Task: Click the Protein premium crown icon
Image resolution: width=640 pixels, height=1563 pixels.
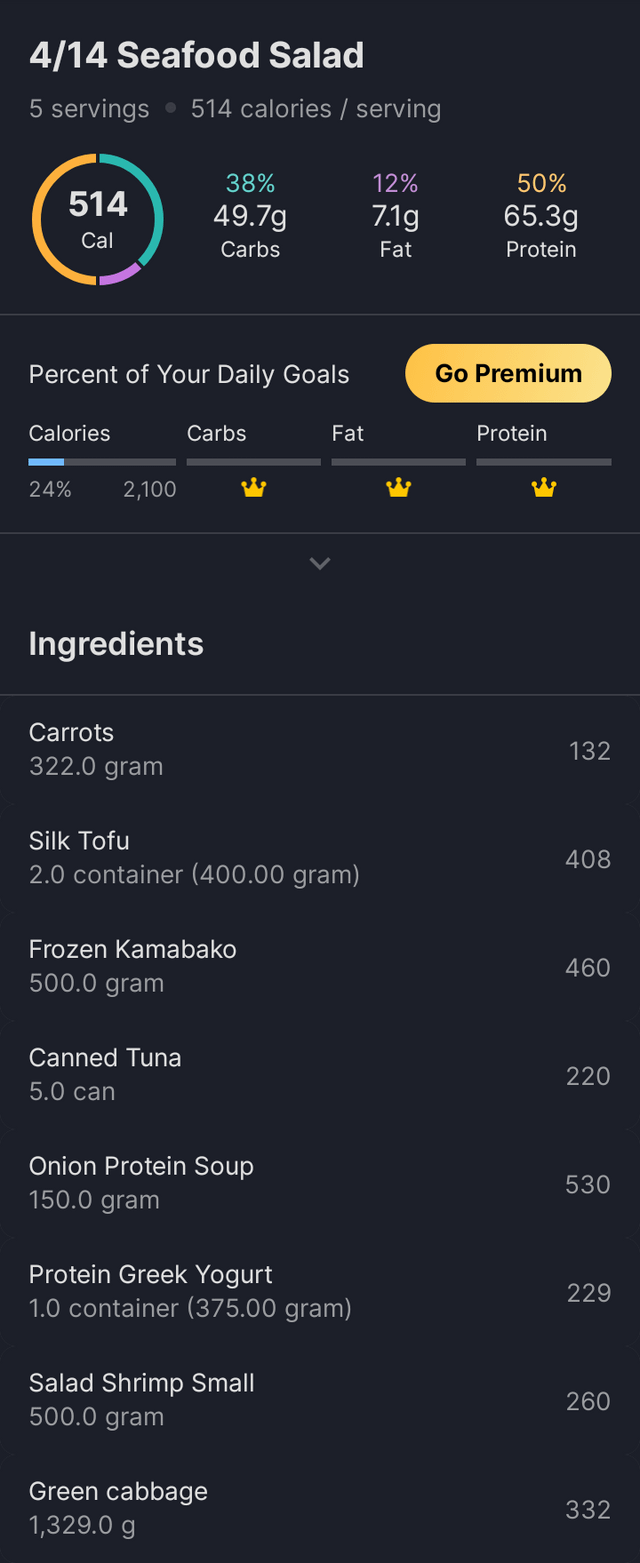Action: pyautogui.click(x=543, y=488)
